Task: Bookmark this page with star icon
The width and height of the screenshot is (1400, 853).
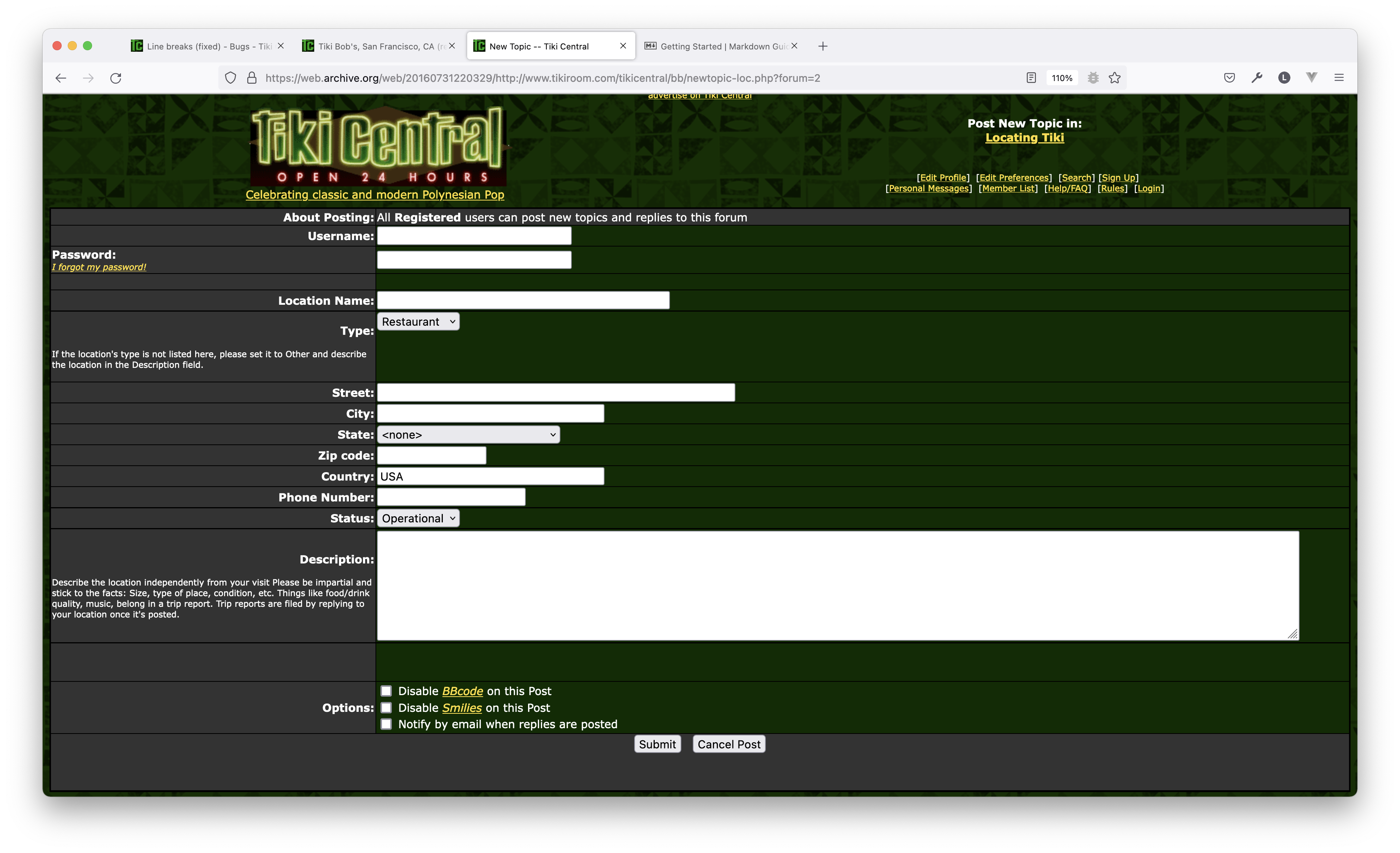Action: pos(1115,78)
